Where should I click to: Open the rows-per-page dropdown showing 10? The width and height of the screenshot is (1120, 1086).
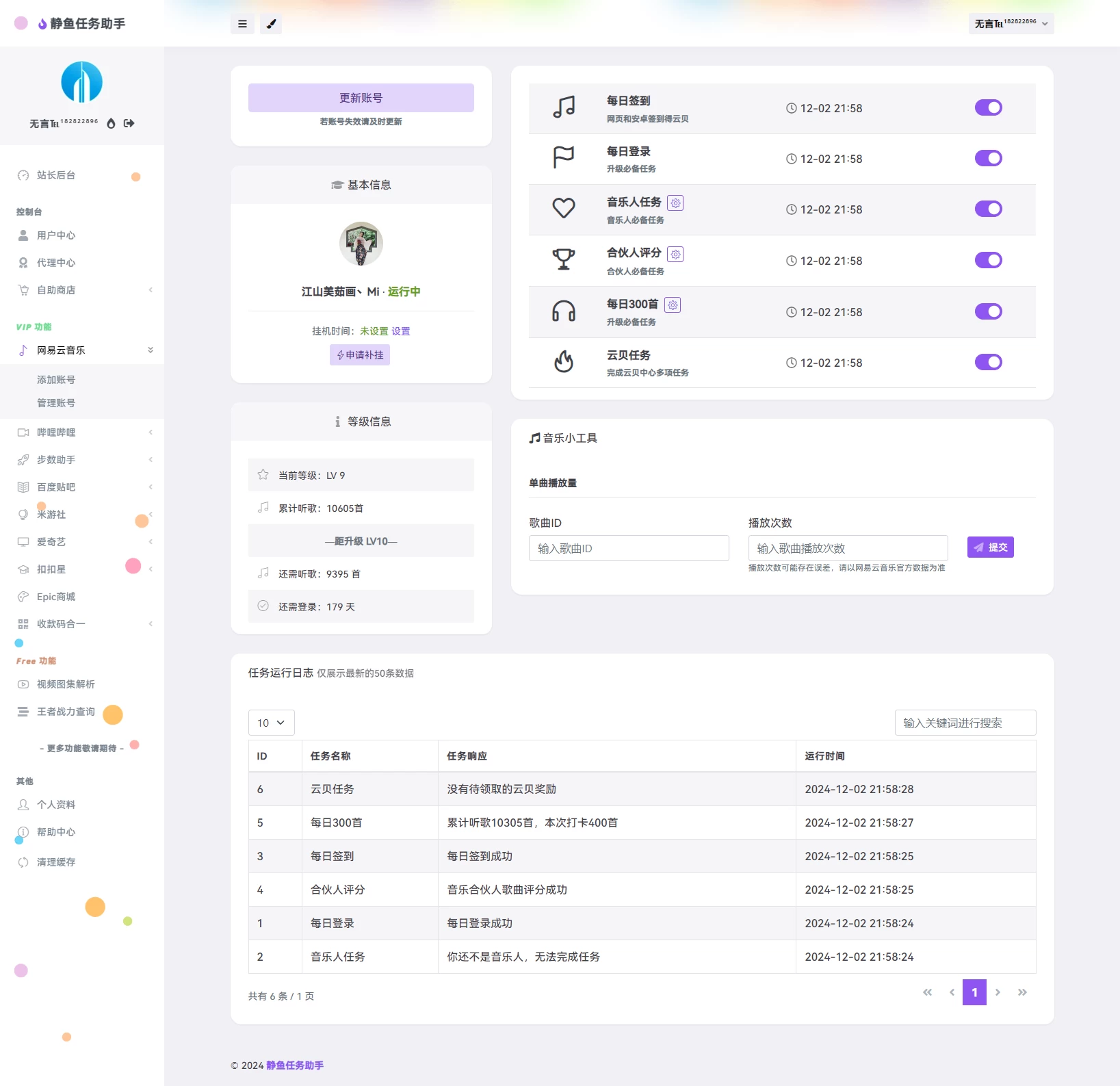tap(271, 723)
